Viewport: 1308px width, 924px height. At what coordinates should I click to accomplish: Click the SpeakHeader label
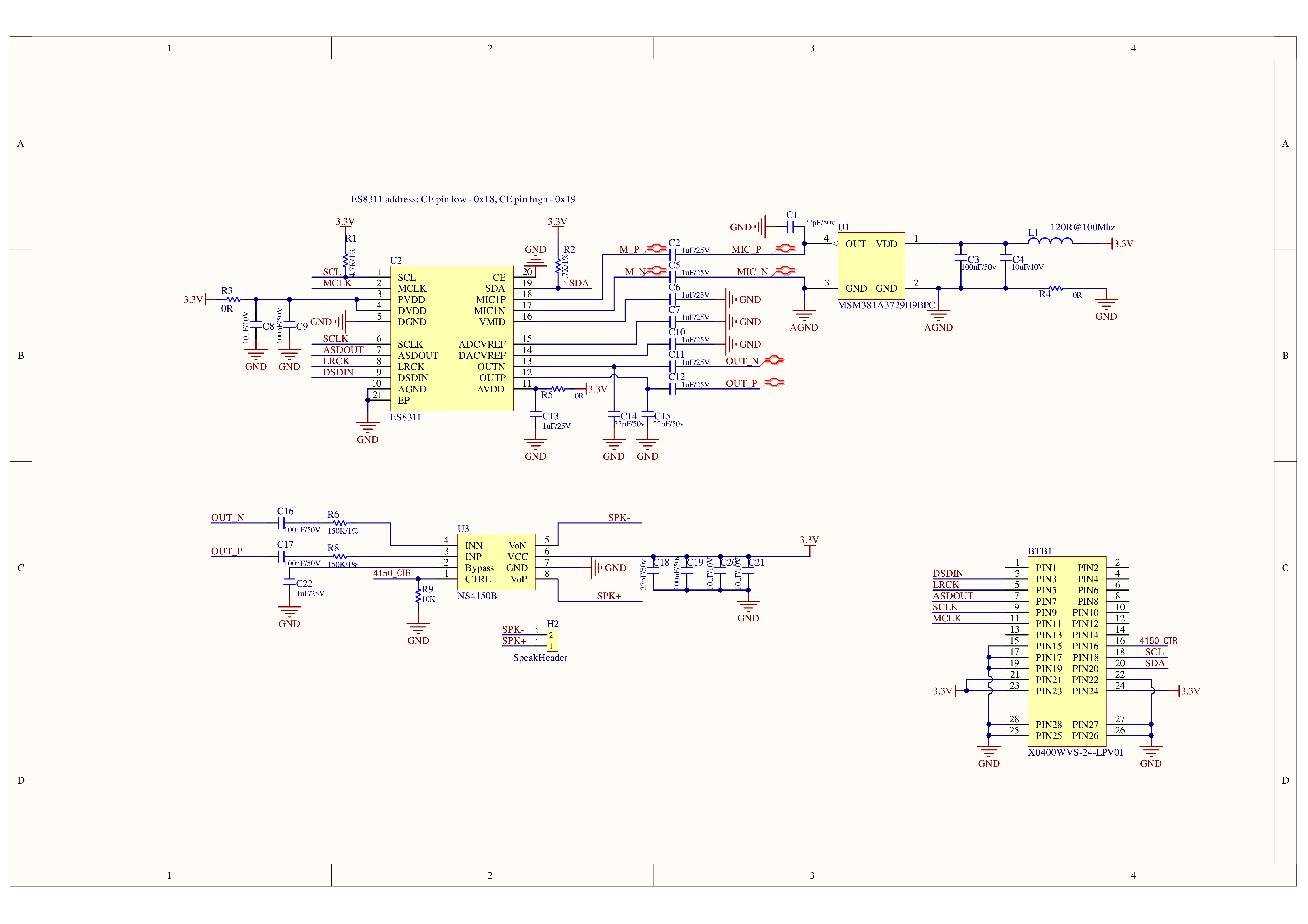click(540, 657)
